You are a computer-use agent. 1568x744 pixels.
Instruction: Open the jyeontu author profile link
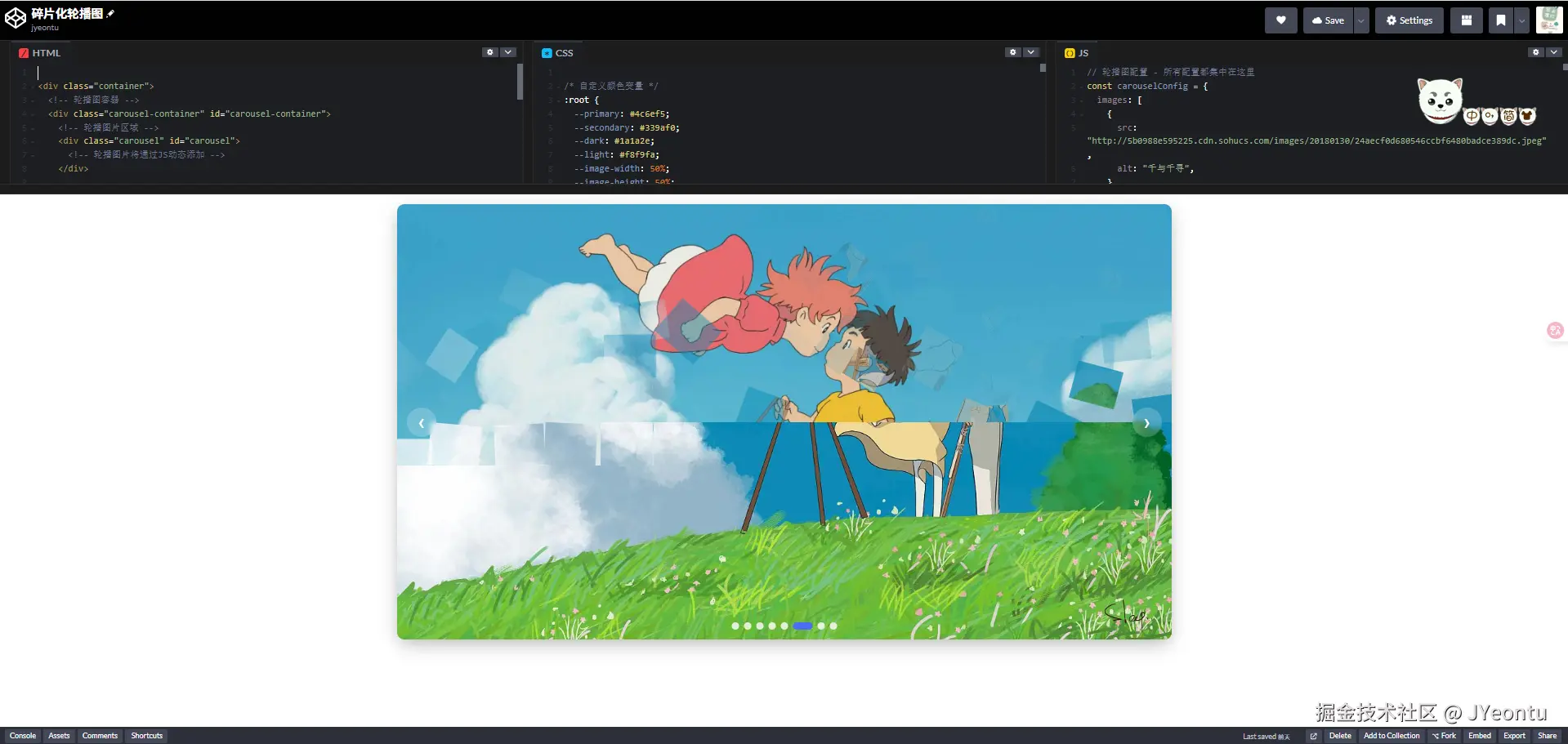(x=45, y=28)
